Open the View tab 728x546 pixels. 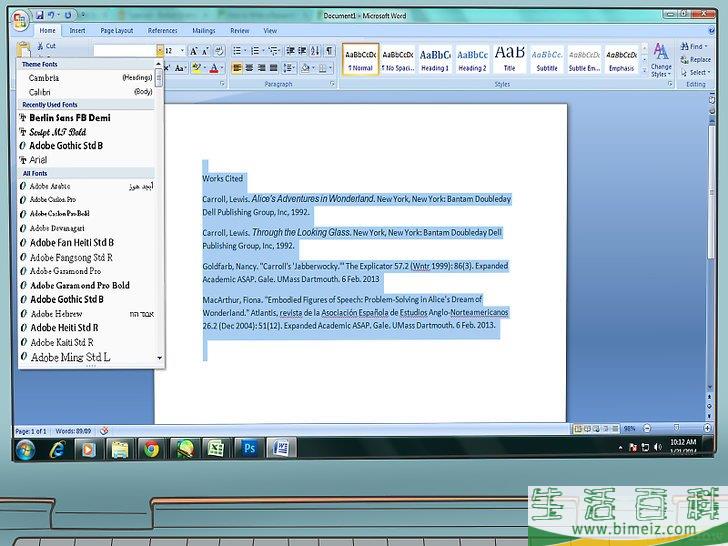click(x=270, y=31)
